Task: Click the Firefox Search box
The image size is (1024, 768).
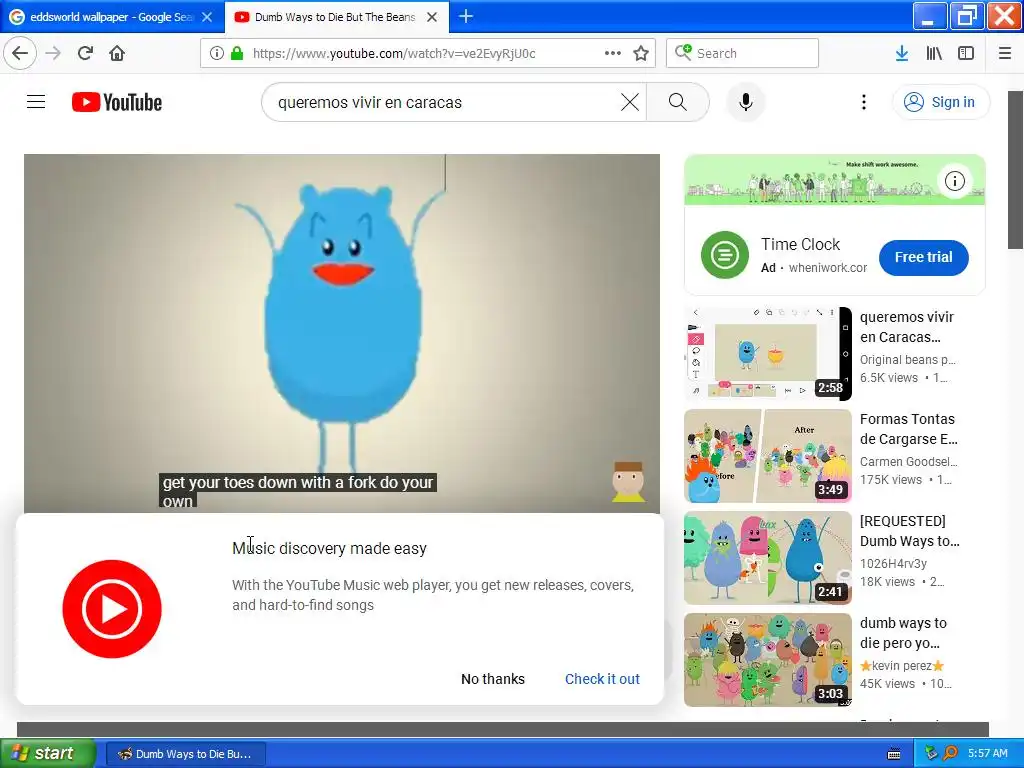Action: click(743, 53)
